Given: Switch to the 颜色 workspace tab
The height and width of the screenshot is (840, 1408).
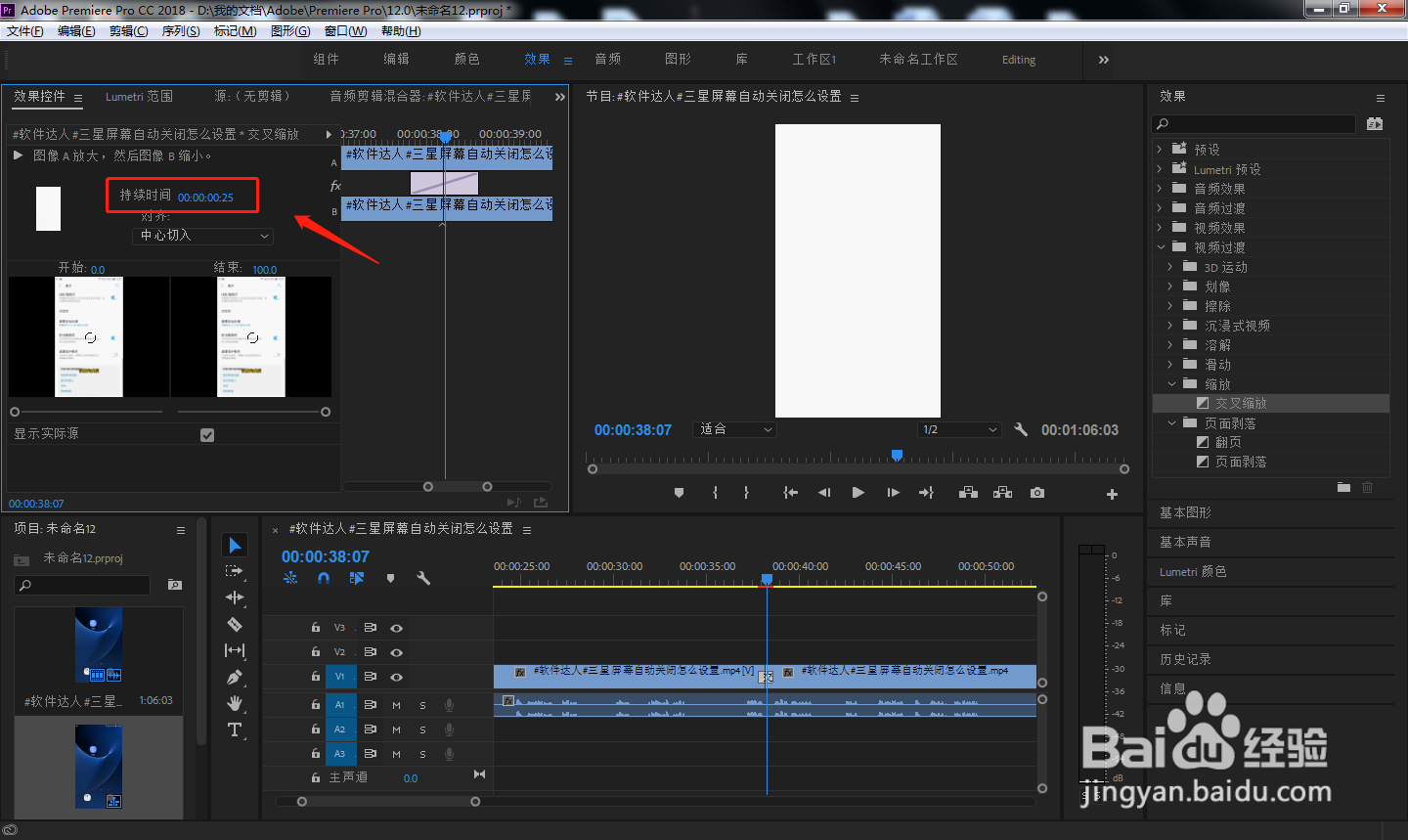Looking at the screenshot, I should pyautogui.click(x=467, y=60).
